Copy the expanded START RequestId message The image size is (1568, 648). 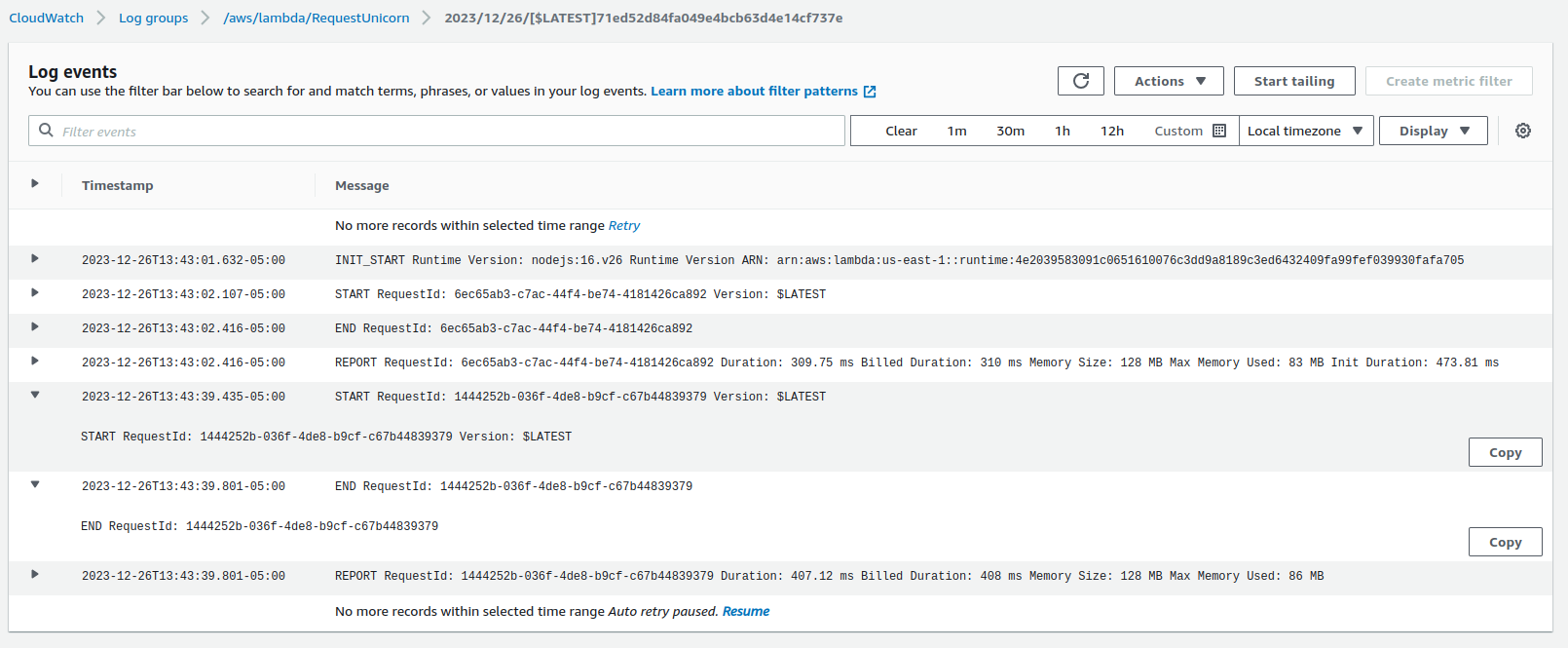[x=1505, y=452]
